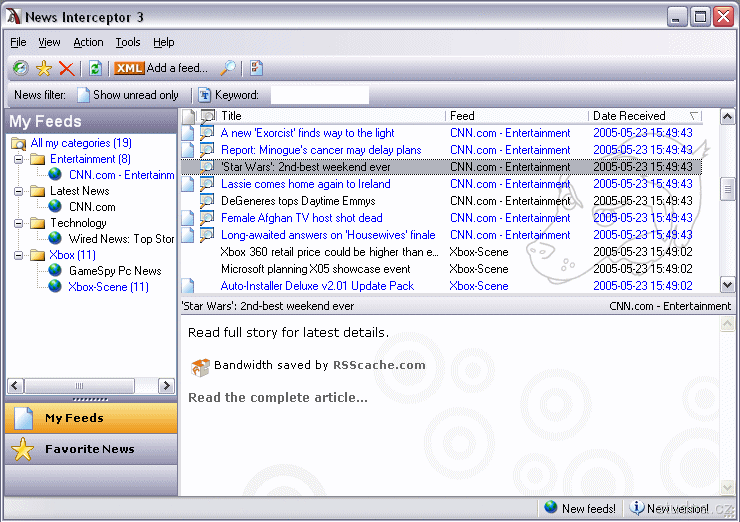Click the green update feeds globe icon
The image size is (740, 522).
coord(20,68)
